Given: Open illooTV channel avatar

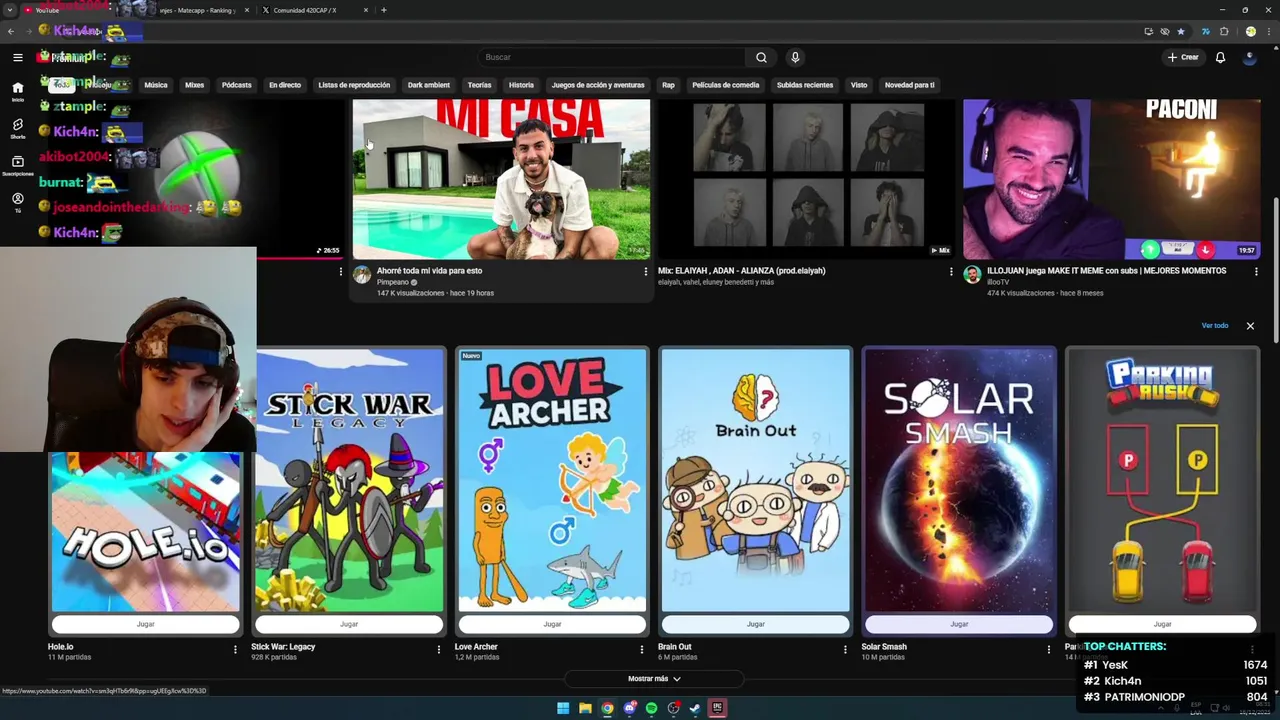Looking at the screenshot, I should tap(972, 275).
